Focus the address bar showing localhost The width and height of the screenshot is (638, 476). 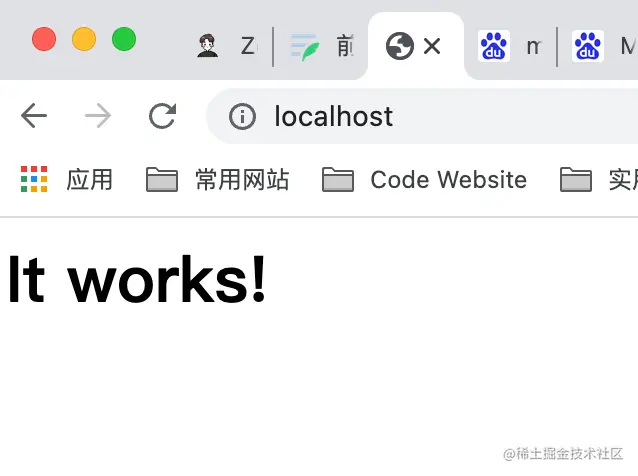coord(423,116)
